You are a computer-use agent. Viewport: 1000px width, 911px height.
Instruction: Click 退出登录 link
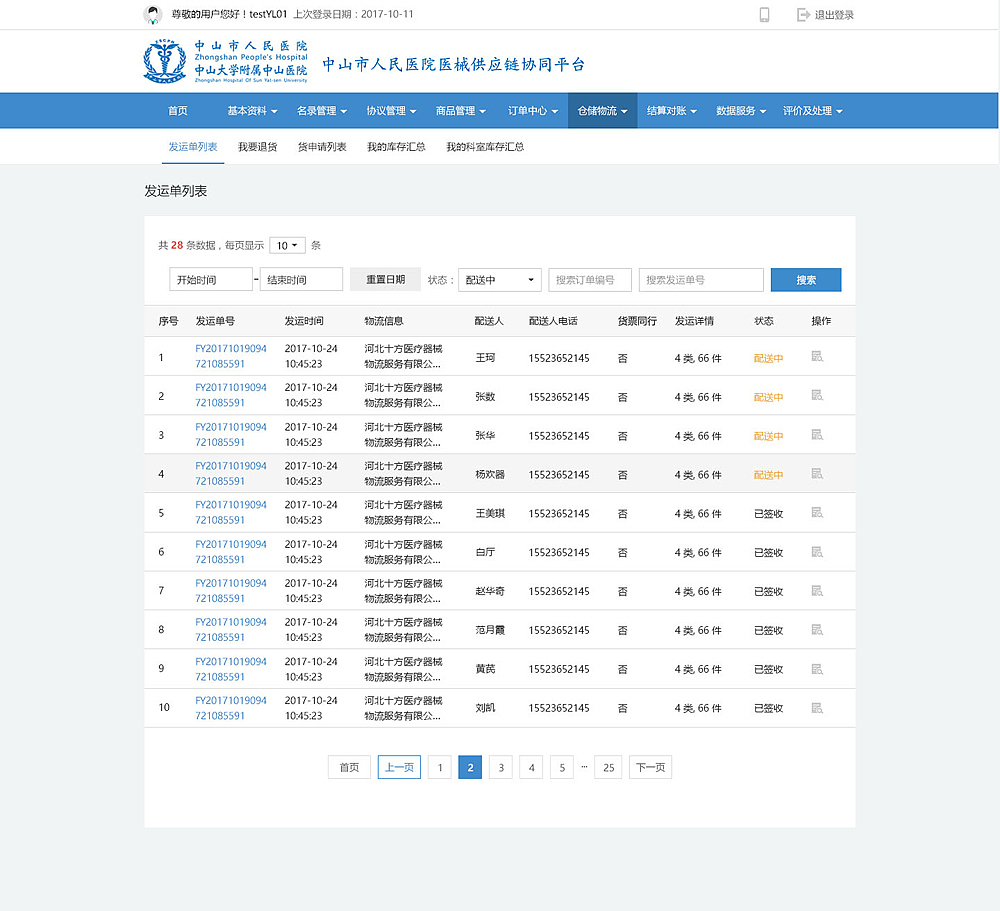point(834,15)
